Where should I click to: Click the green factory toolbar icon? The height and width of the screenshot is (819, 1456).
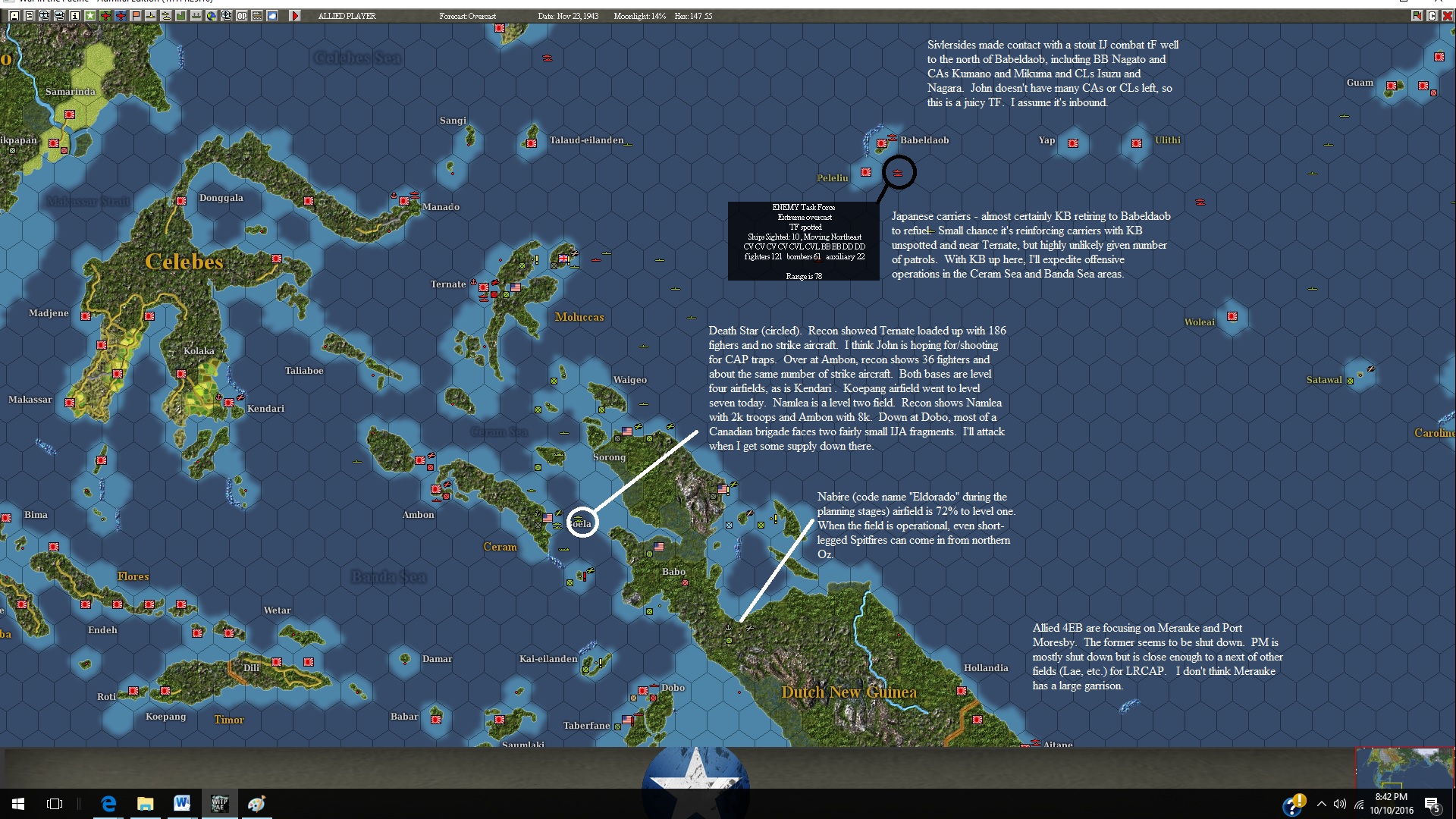point(180,15)
